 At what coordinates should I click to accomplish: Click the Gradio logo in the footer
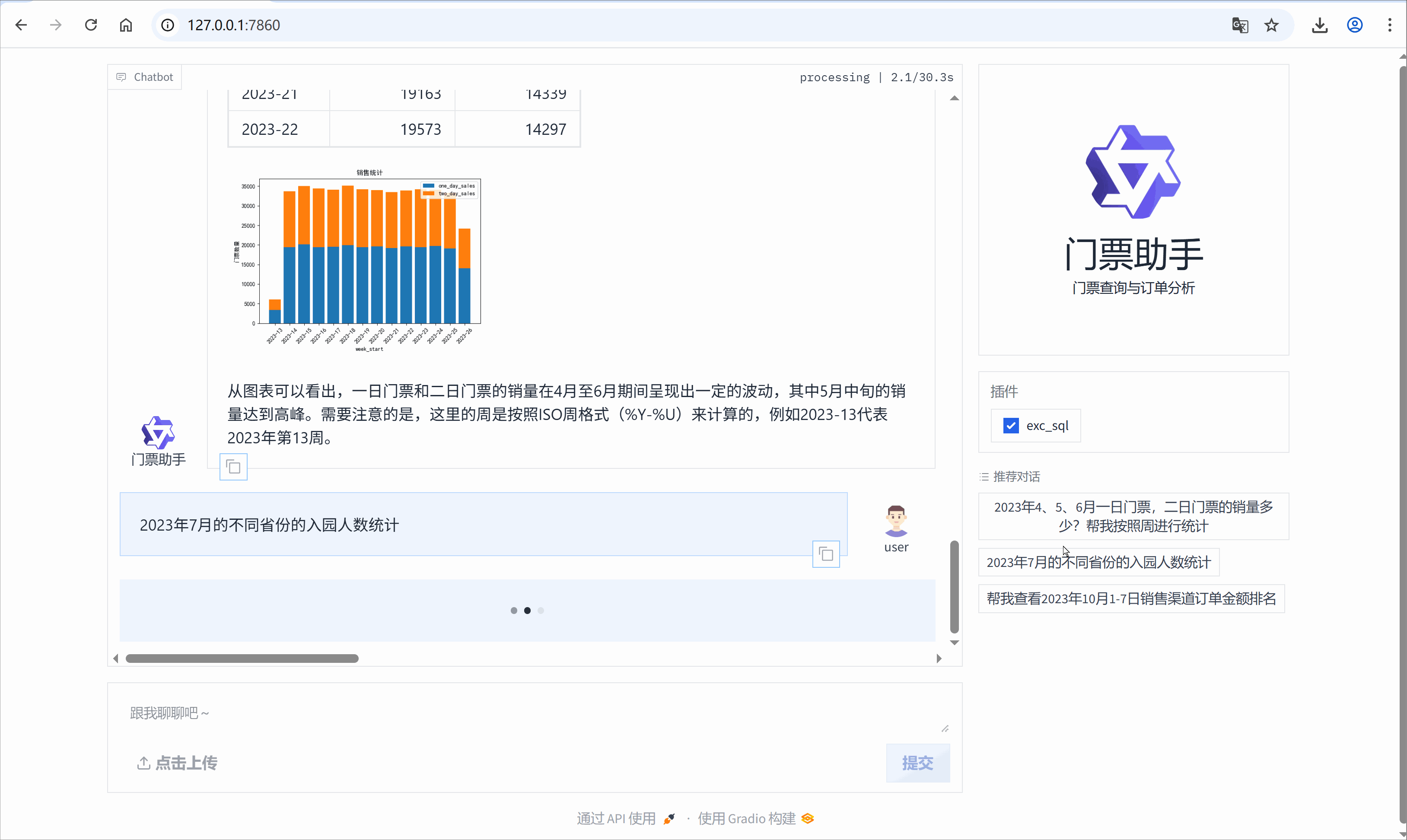[808, 818]
